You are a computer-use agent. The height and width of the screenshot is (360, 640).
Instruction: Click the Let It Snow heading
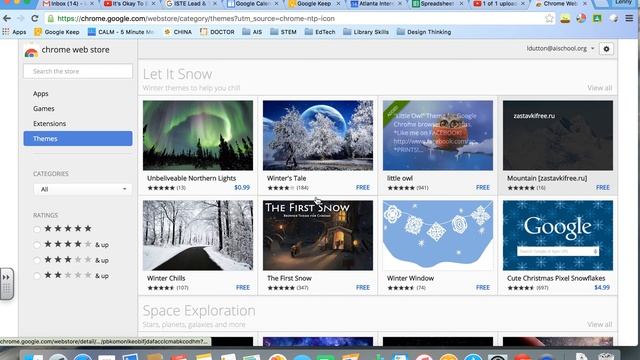coord(178,74)
